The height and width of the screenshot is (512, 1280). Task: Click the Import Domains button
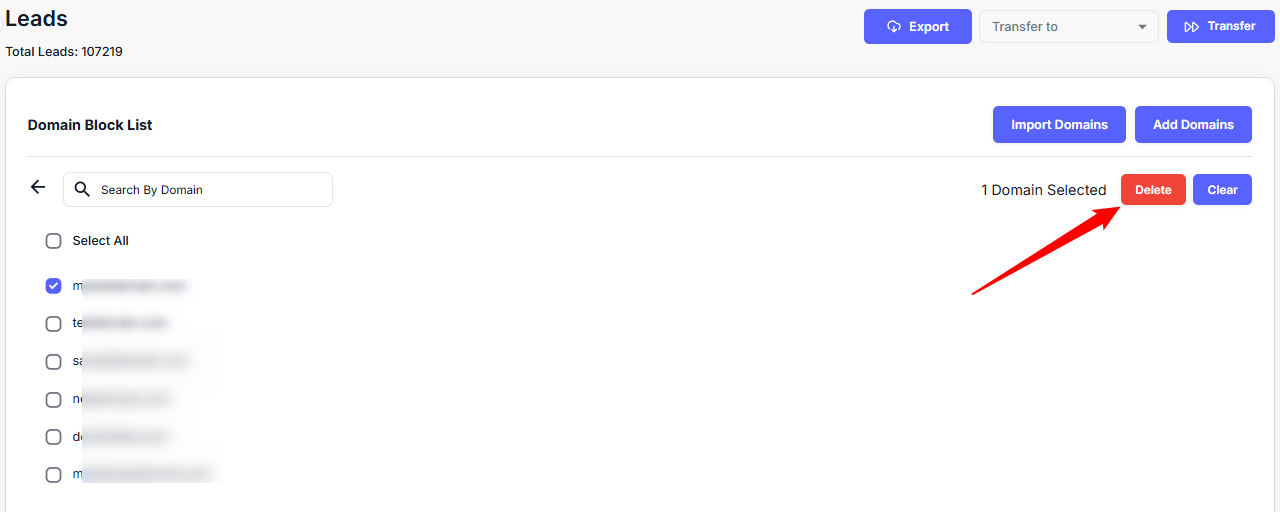coord(1059,125)
